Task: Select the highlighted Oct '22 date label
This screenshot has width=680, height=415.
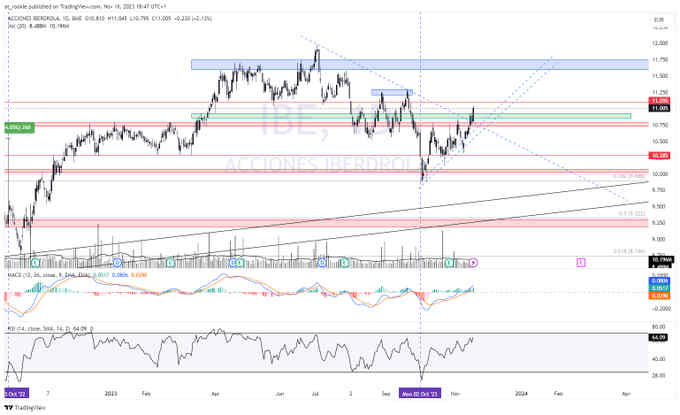Action: [16, 394]
